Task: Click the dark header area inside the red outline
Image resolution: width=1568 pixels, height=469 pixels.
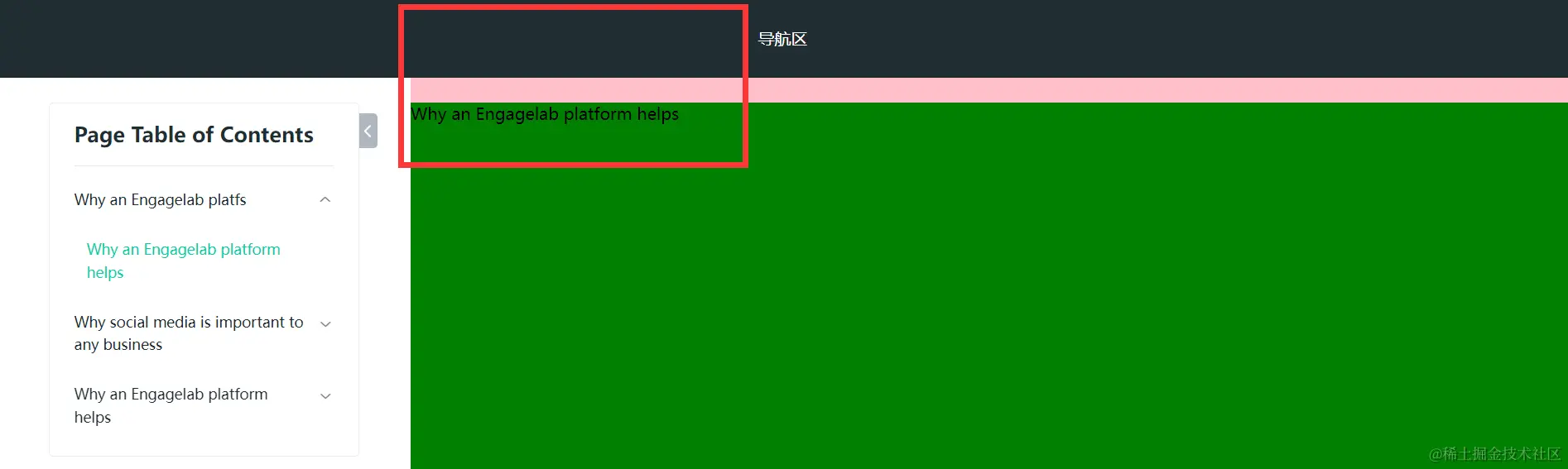Action: tap(573, 43)
